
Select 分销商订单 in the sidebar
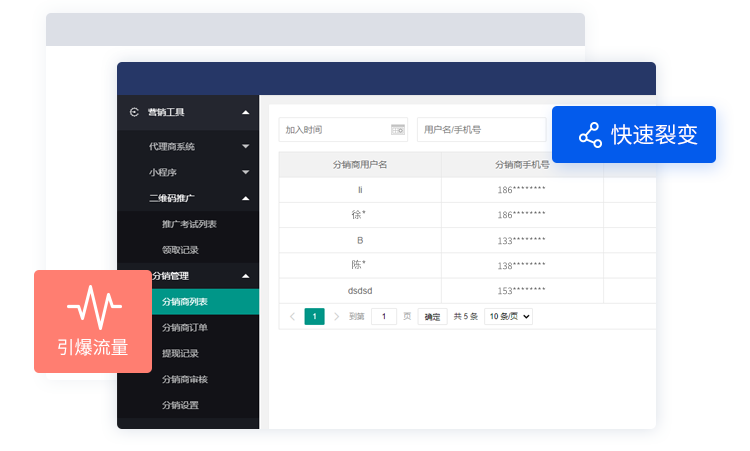pos(185,328)
